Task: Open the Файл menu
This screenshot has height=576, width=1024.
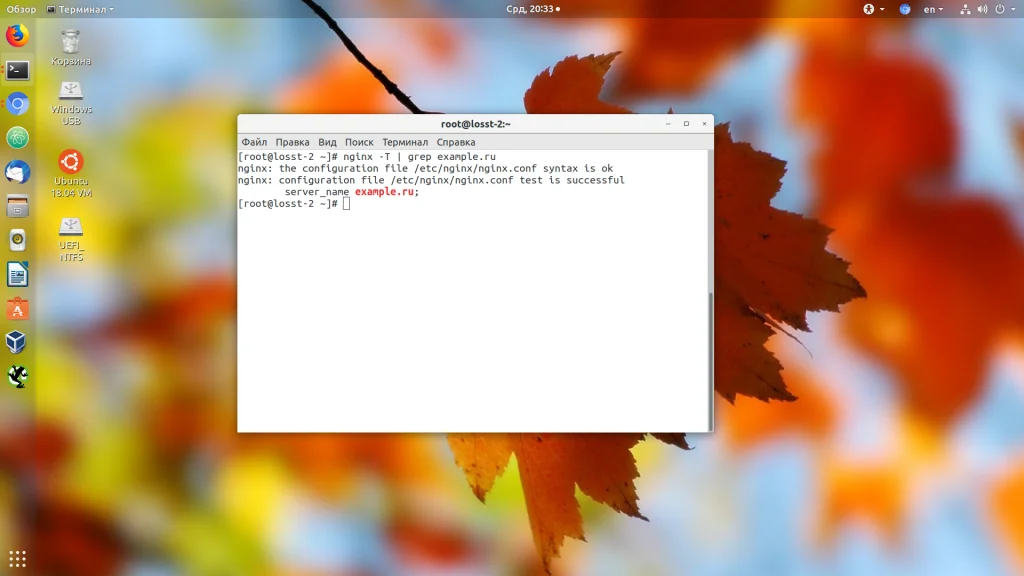Action: [254, 142]
